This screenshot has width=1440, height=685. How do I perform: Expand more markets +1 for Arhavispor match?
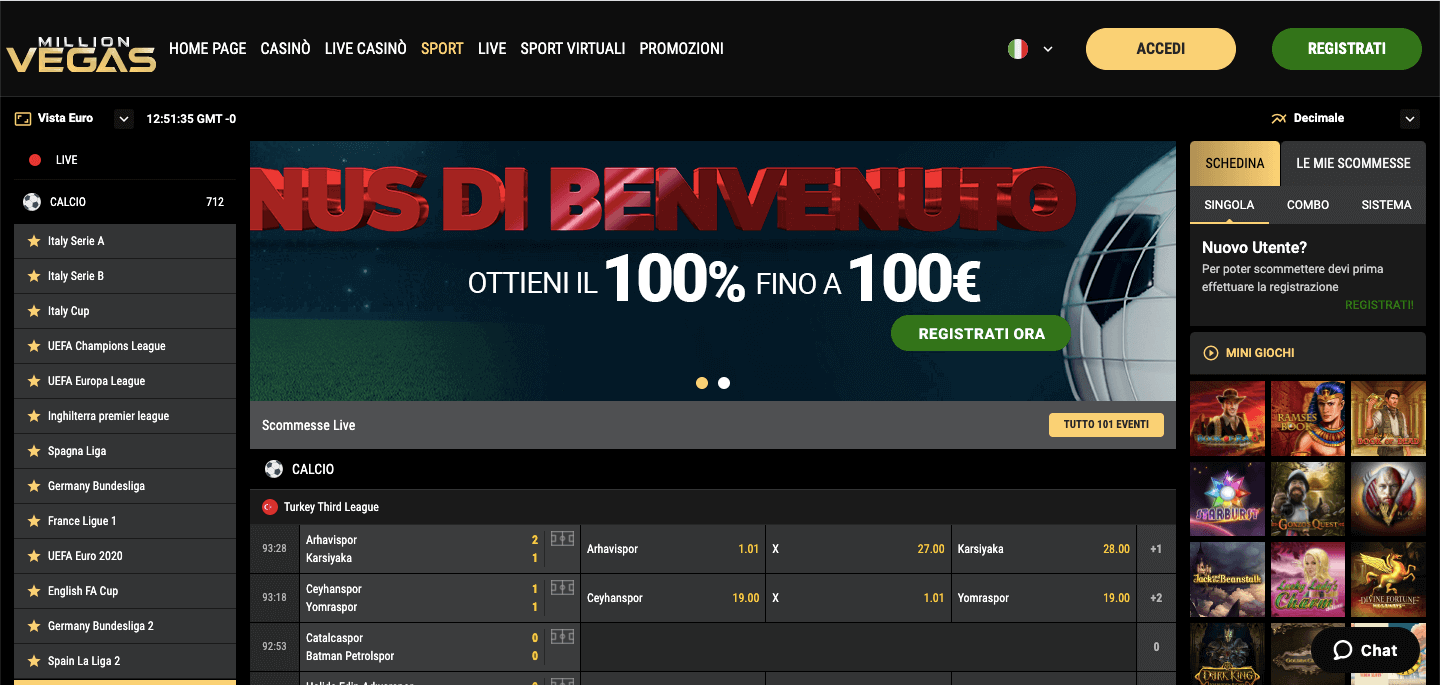(x=1156, y=549)
